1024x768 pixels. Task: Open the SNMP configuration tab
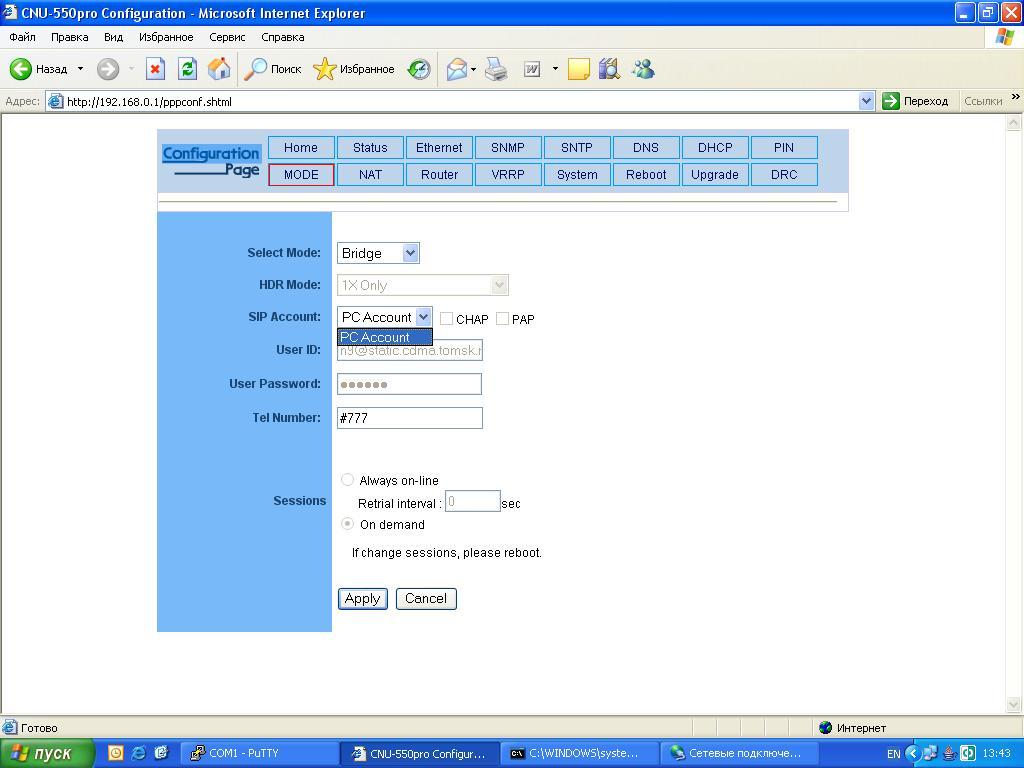508,148
